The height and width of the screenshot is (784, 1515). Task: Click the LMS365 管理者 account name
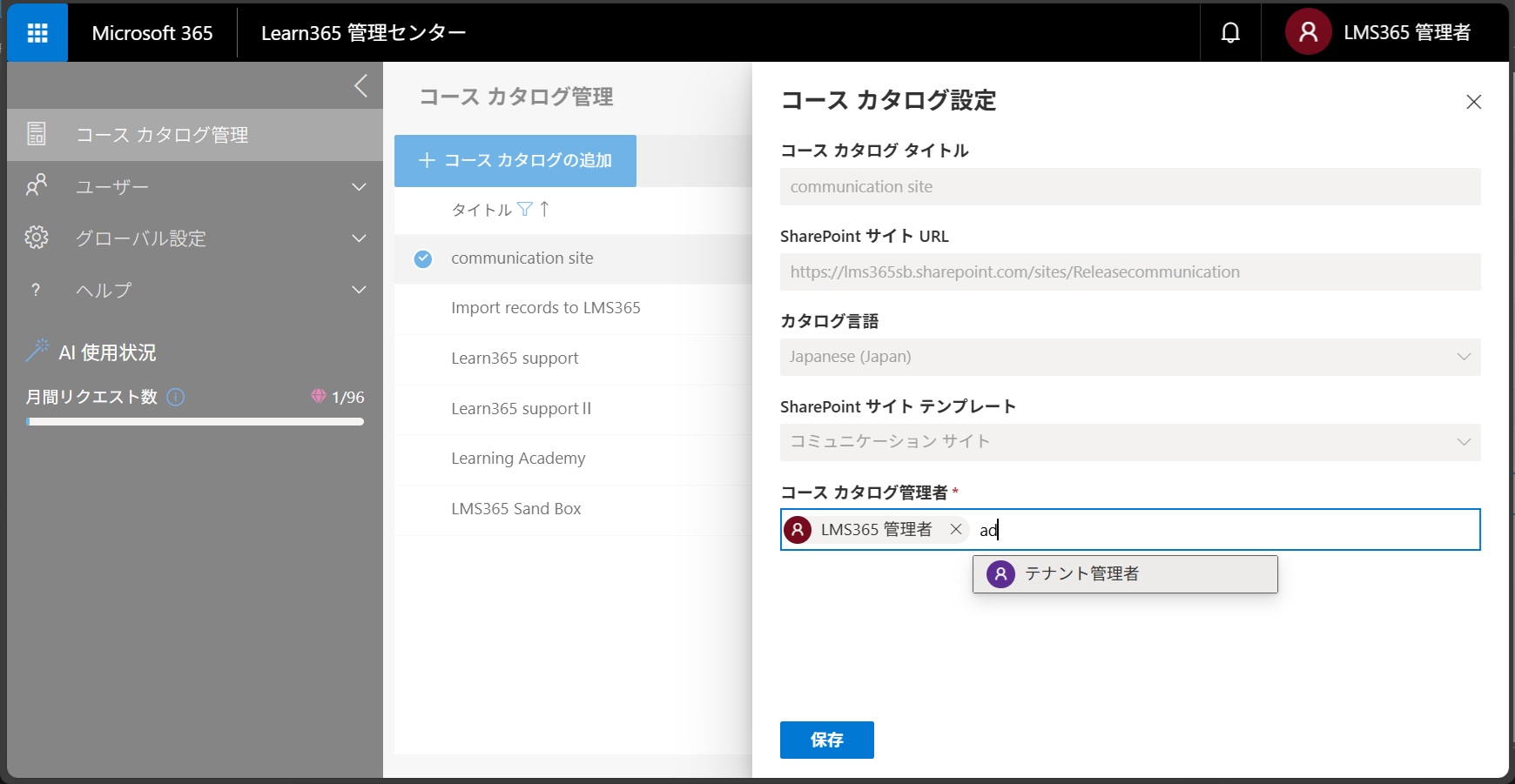pyautogui.click(x=1407, y=33)
